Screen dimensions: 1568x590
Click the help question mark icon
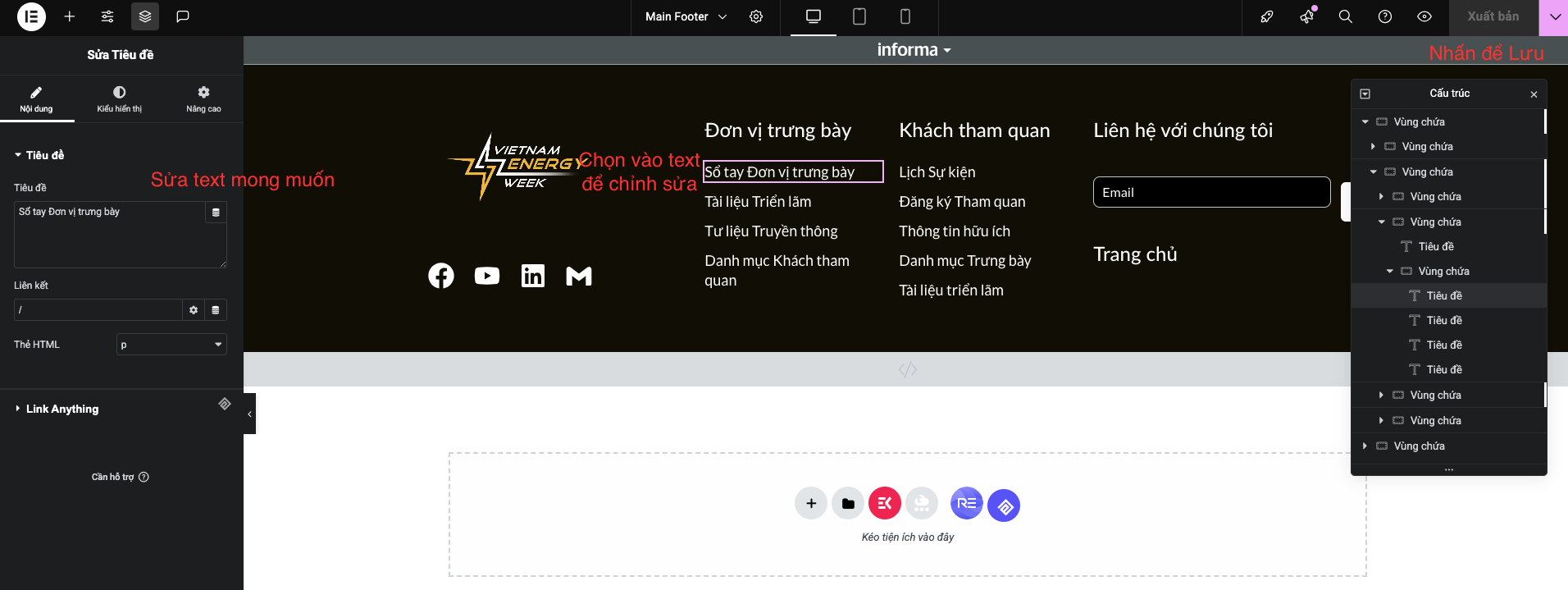tap(1385, 16)
